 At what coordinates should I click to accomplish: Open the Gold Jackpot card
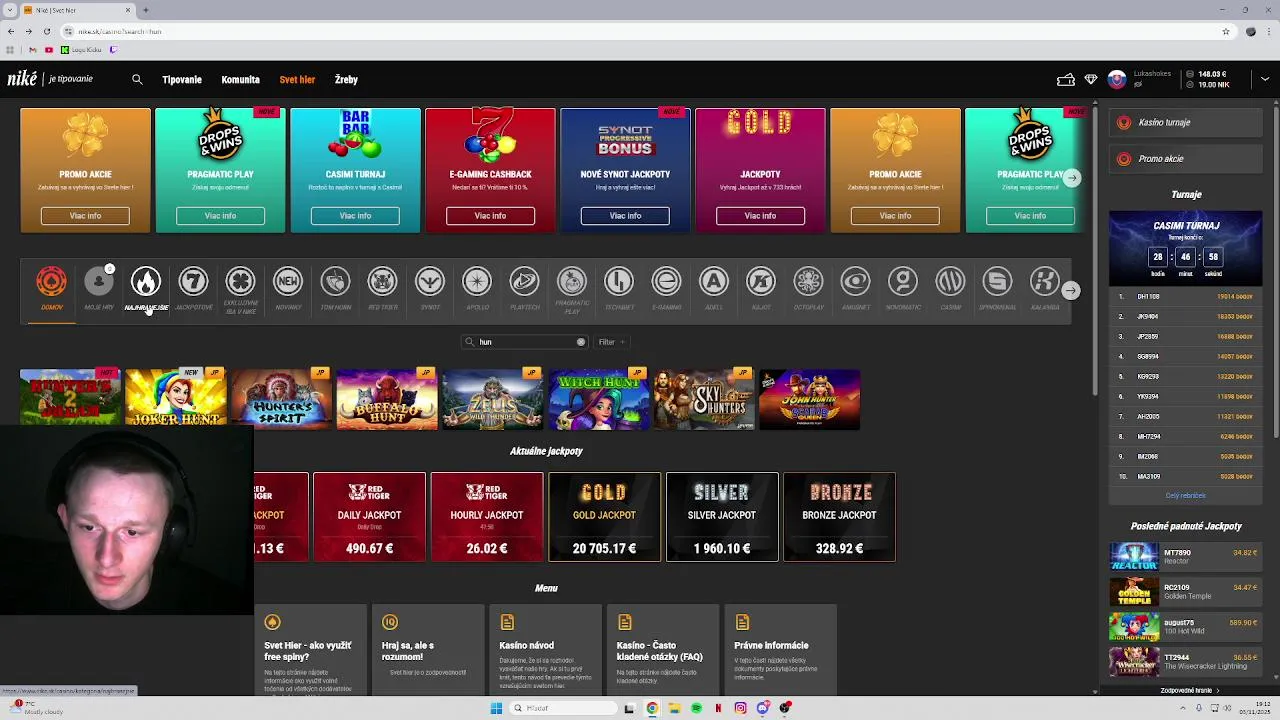(x=604, y=517)
